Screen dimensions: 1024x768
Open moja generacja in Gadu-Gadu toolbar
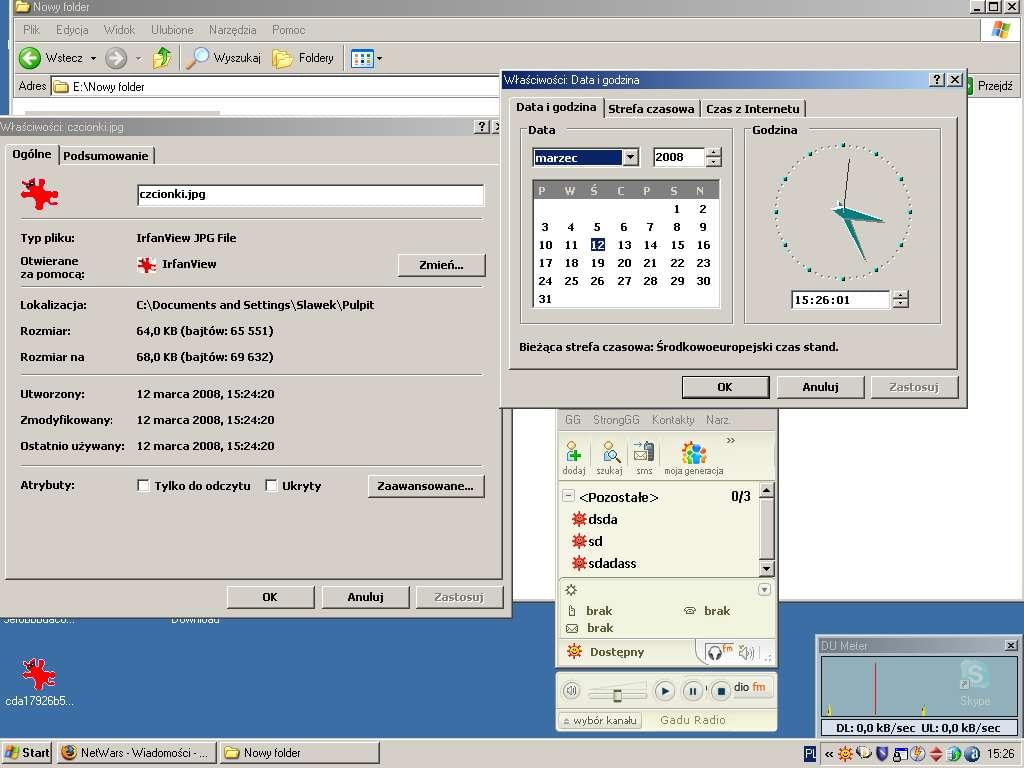pyautogui.click(x=694, y=458)
